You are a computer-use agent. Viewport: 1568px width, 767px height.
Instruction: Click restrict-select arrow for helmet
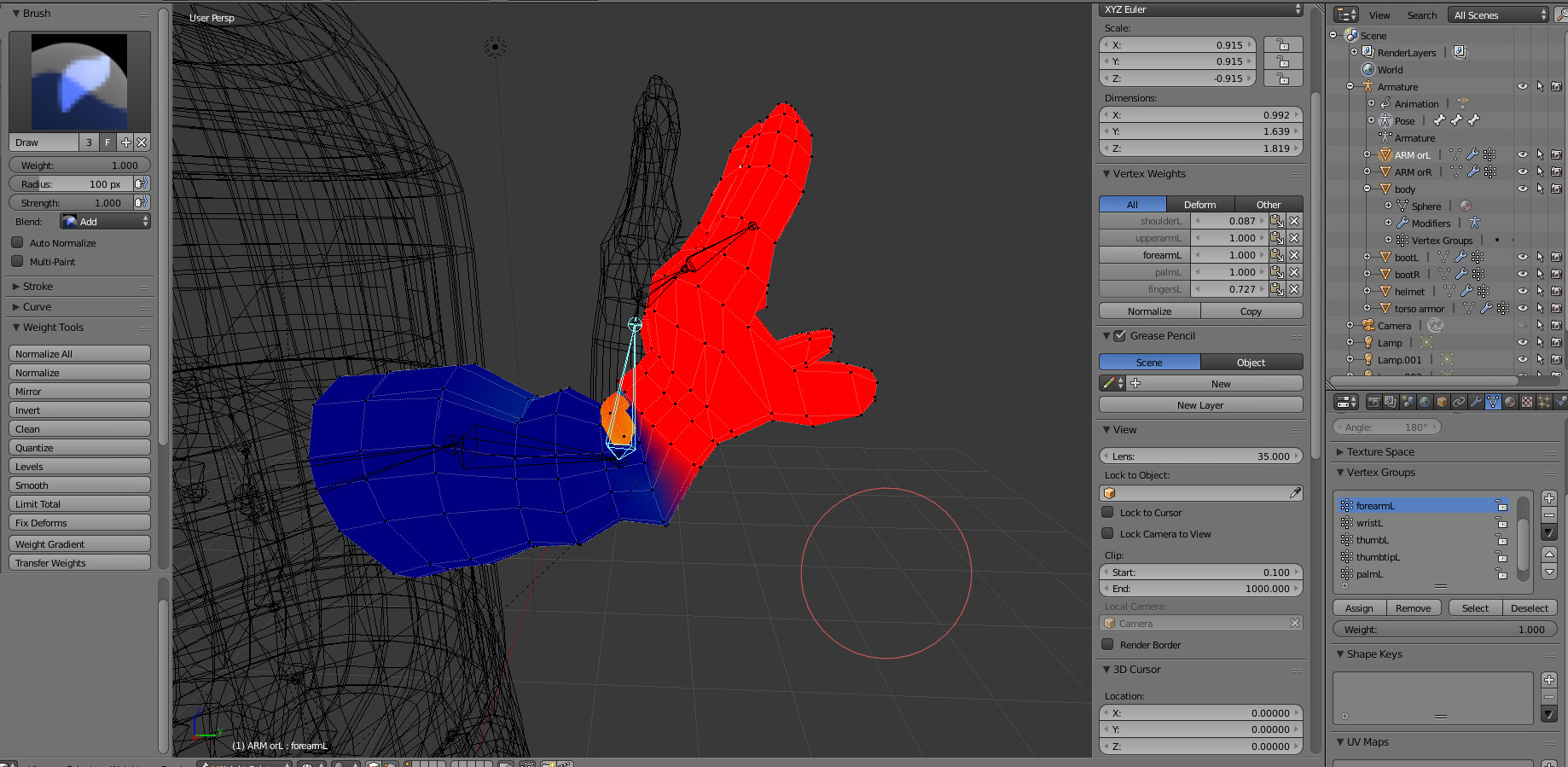(1540, 291)
